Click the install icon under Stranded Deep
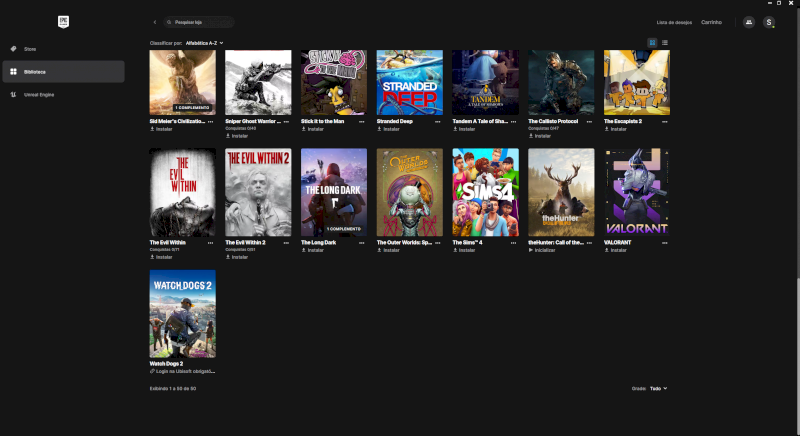The image size is (800, 436). coord(380,129)
